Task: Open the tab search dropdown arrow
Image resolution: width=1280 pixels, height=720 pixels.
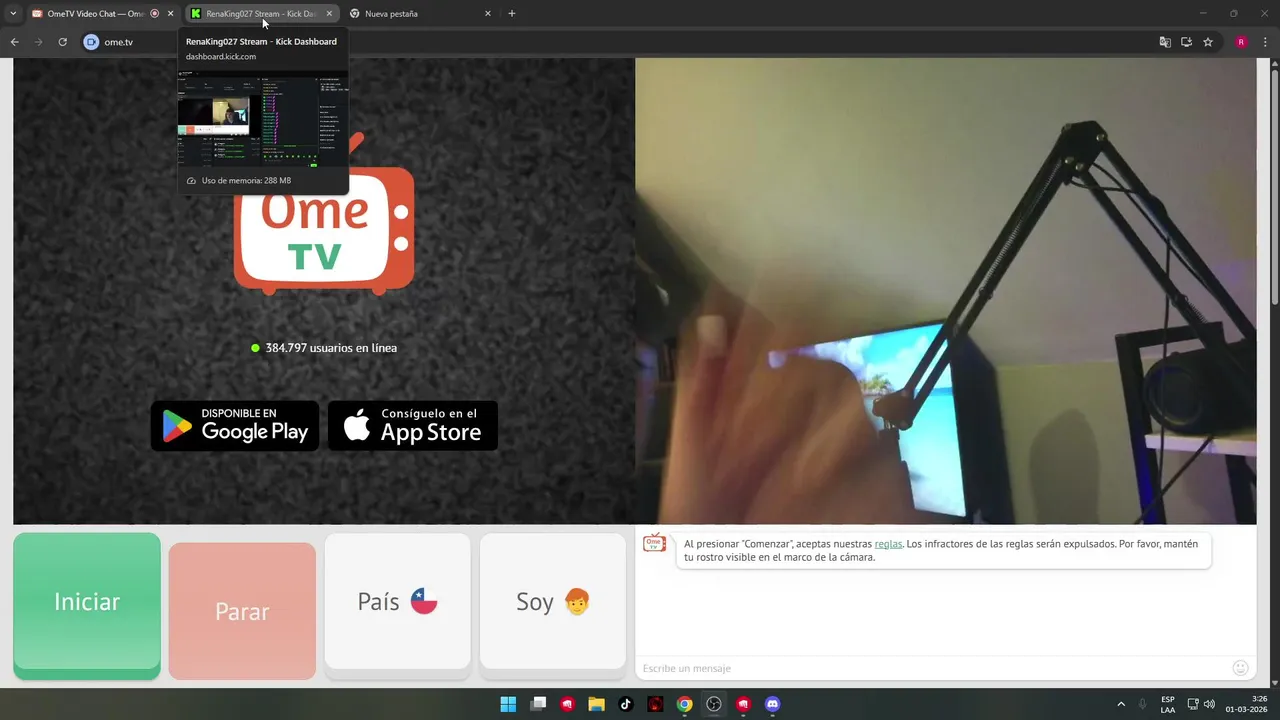Action: click(x=13, y=14)
